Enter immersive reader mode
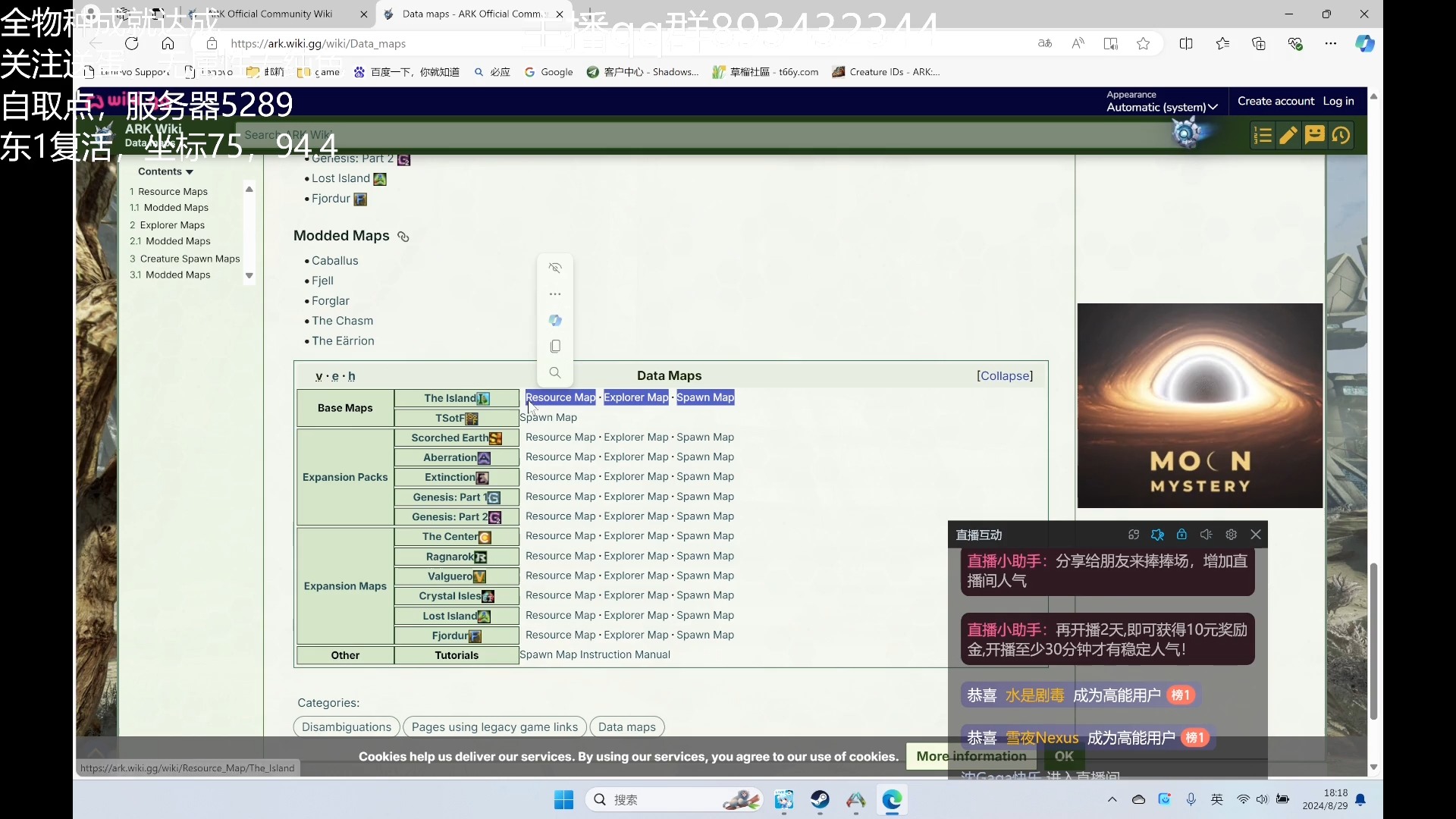This screenshot has width=1456, height=819. [1111, 43]
